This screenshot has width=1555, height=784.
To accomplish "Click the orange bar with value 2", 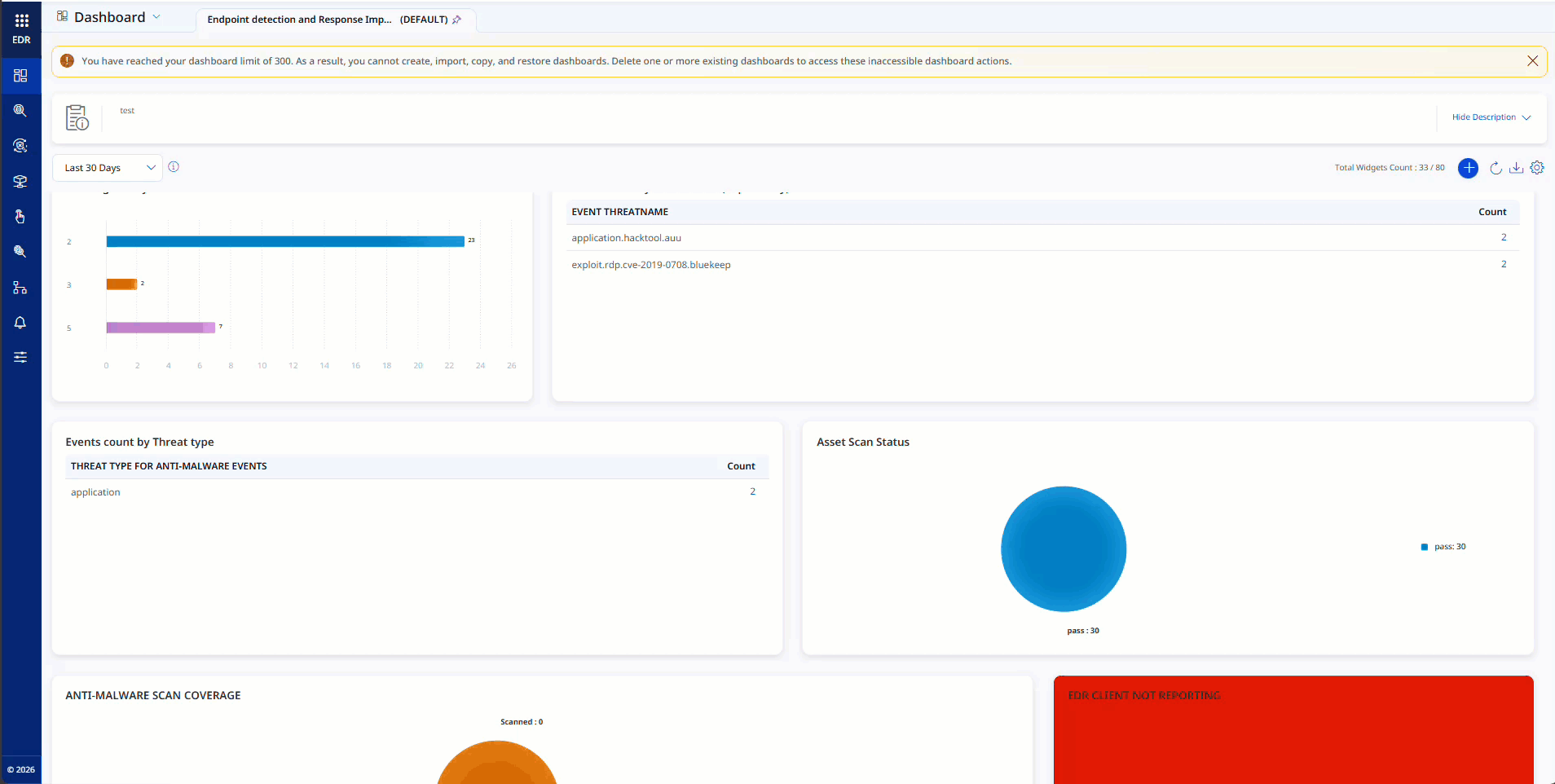I will pos(121,284).
